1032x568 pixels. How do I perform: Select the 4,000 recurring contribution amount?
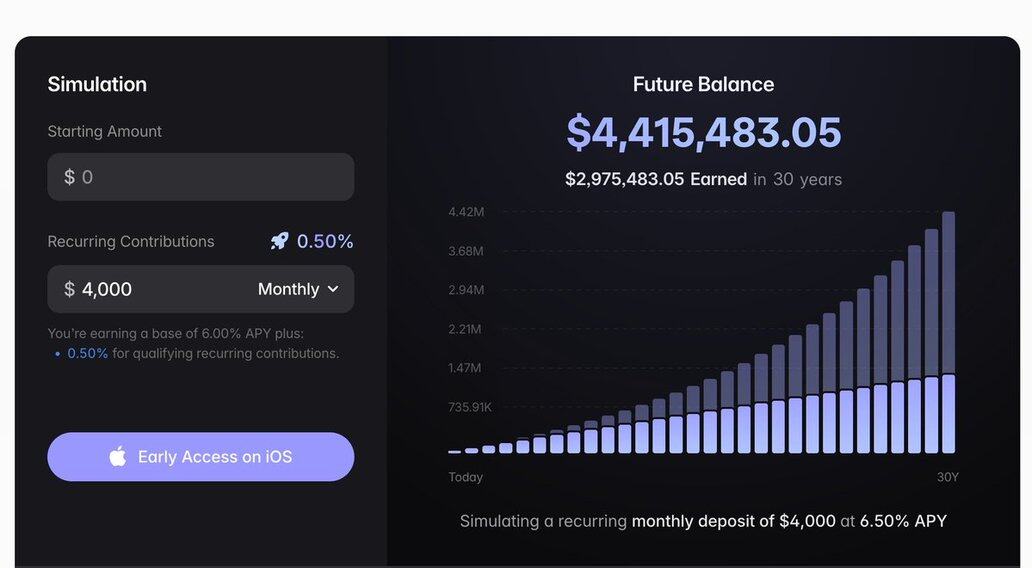click(107, 289)
